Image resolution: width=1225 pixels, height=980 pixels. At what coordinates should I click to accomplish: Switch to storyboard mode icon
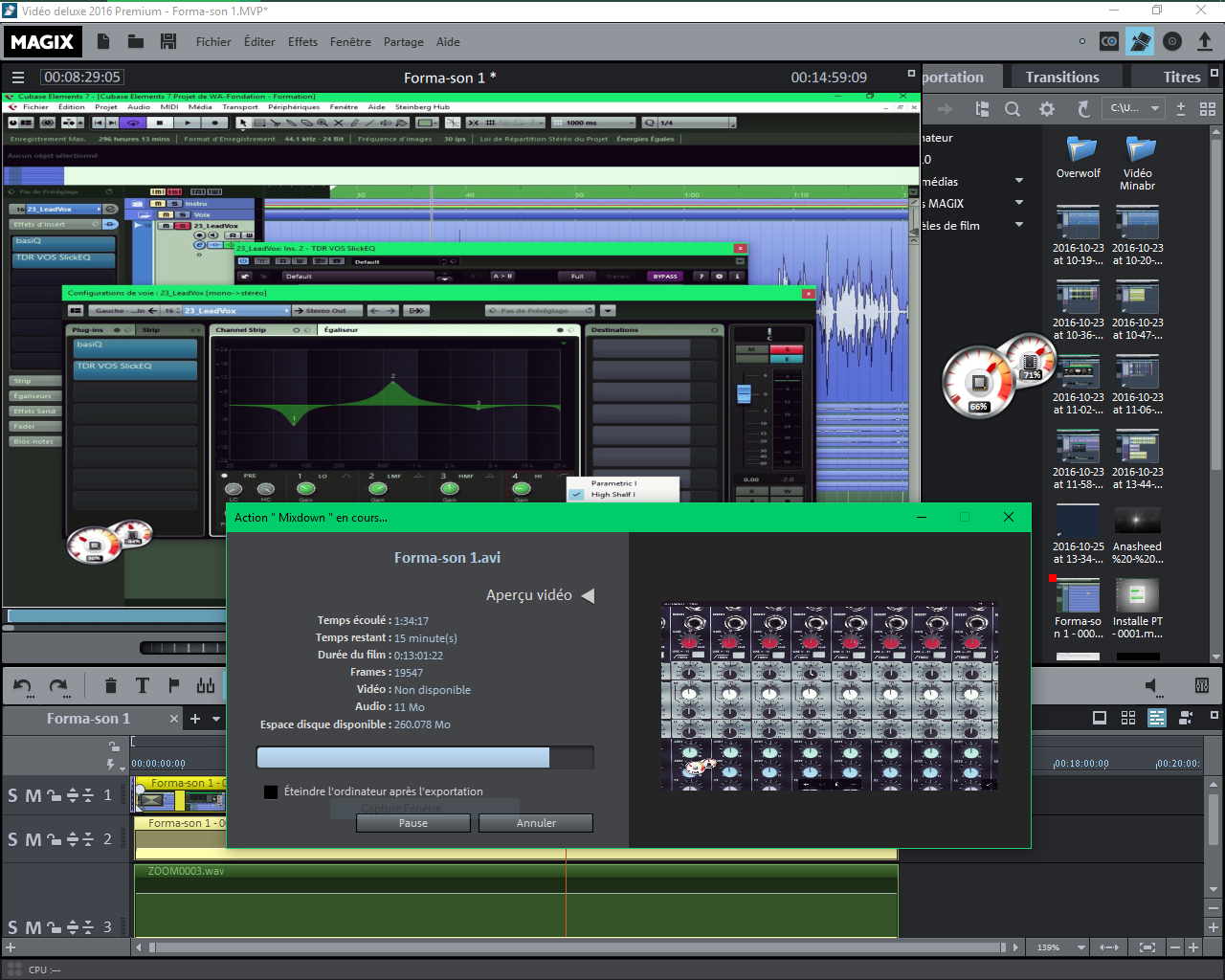tap(1100, 718)
